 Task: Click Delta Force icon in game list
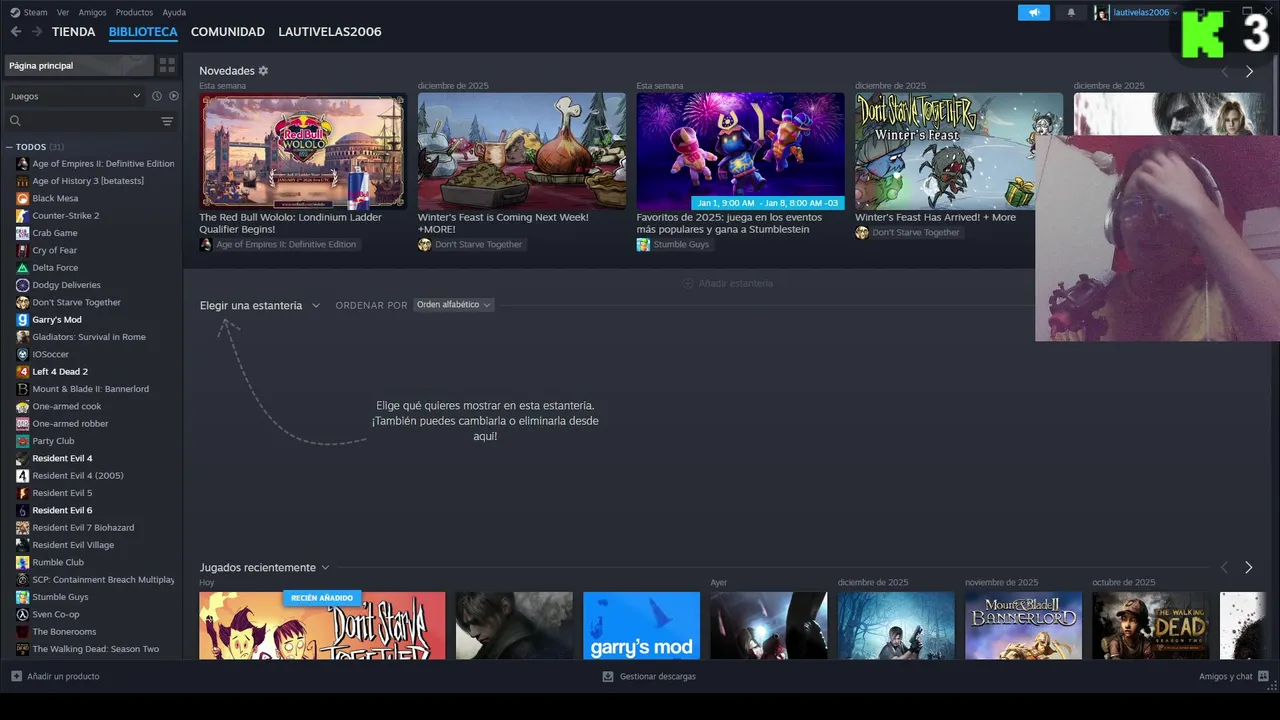click(x=22, y=267)
